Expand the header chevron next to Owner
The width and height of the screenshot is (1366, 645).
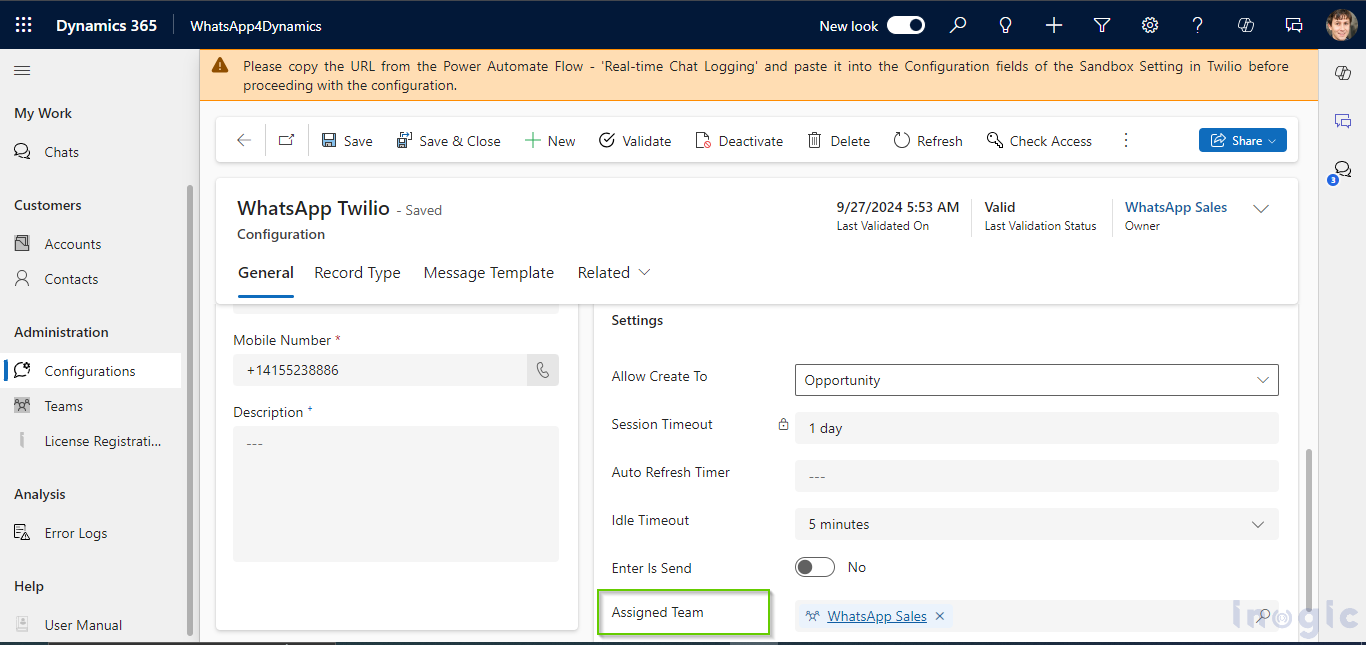click(x=1261, y=209)
